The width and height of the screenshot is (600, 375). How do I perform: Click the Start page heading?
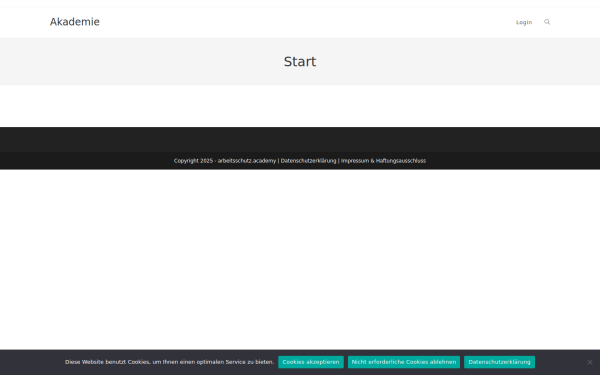tap(300, 62)
